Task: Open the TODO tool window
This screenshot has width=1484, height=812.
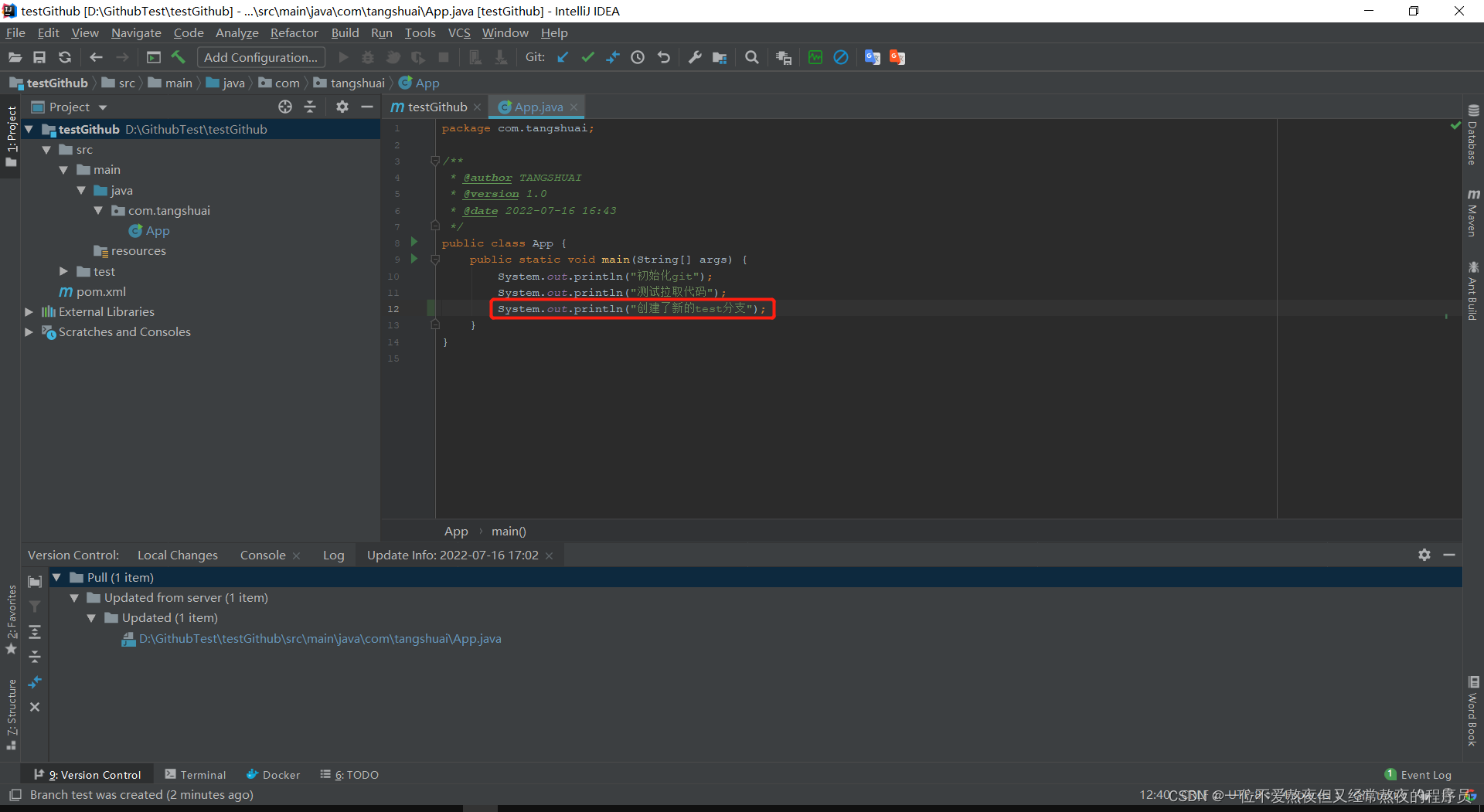Action: pyautogui.click(x=349, y=774)
